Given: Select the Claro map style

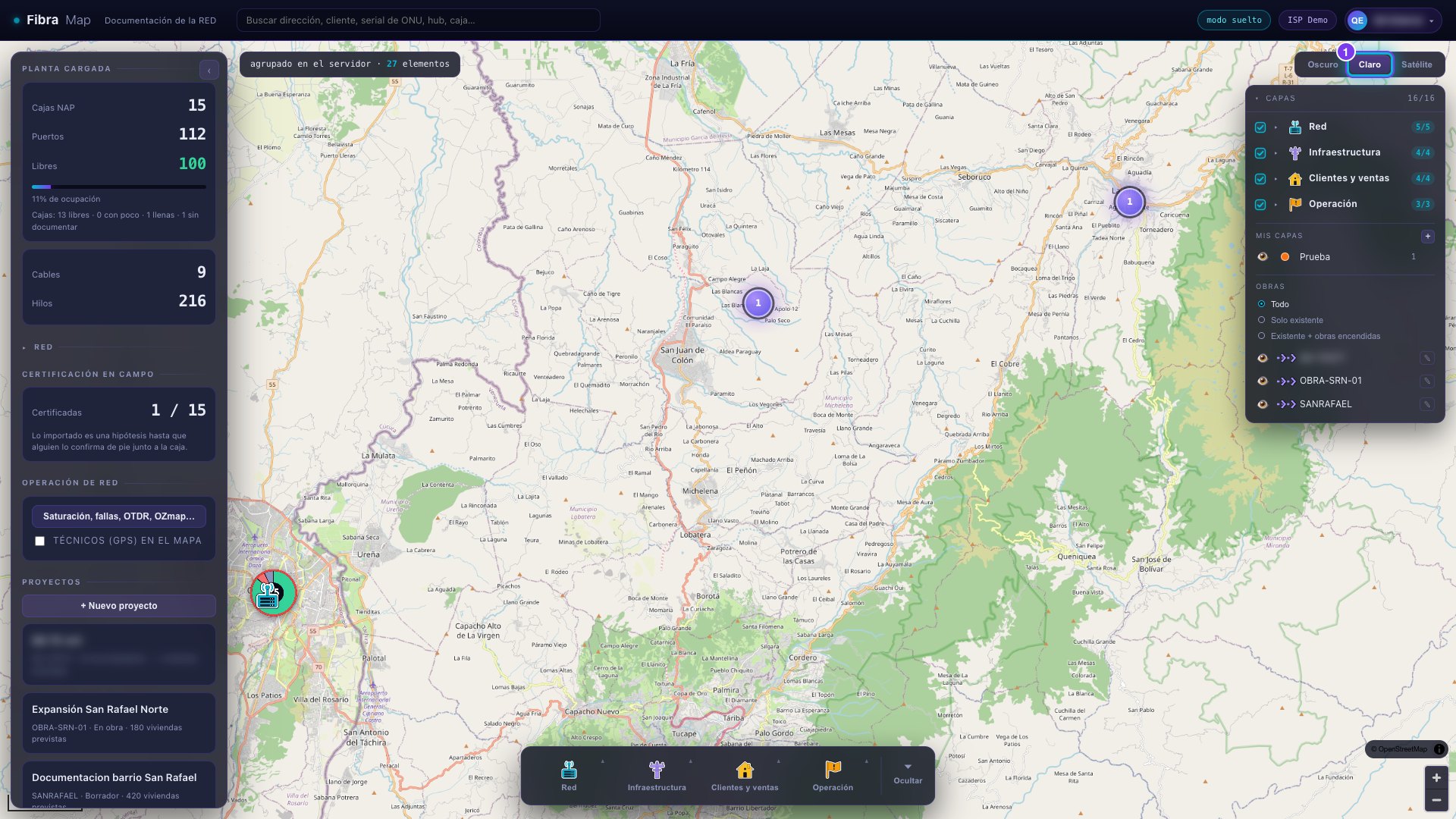Looking at the screenshot, I should (x=1370, y=64).
